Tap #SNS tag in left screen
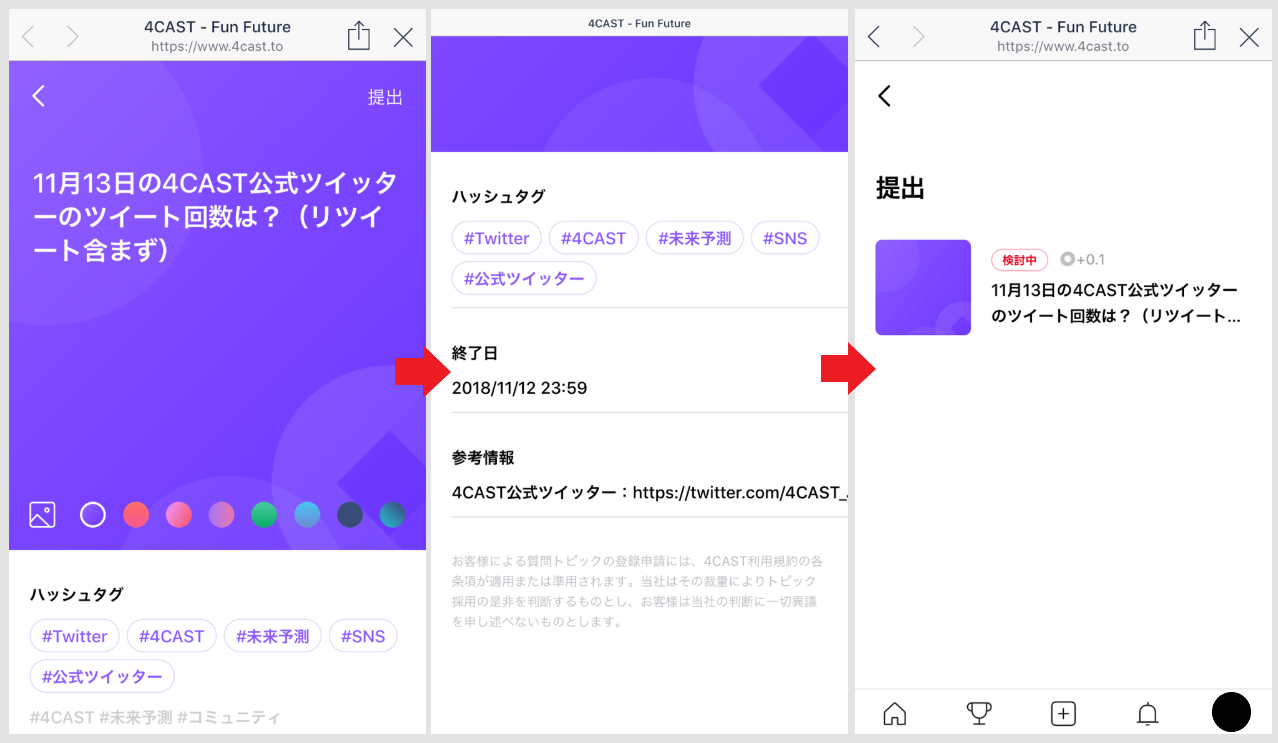Image resolution: width=1278 pixels, height=743 pixels. (363, 636)
